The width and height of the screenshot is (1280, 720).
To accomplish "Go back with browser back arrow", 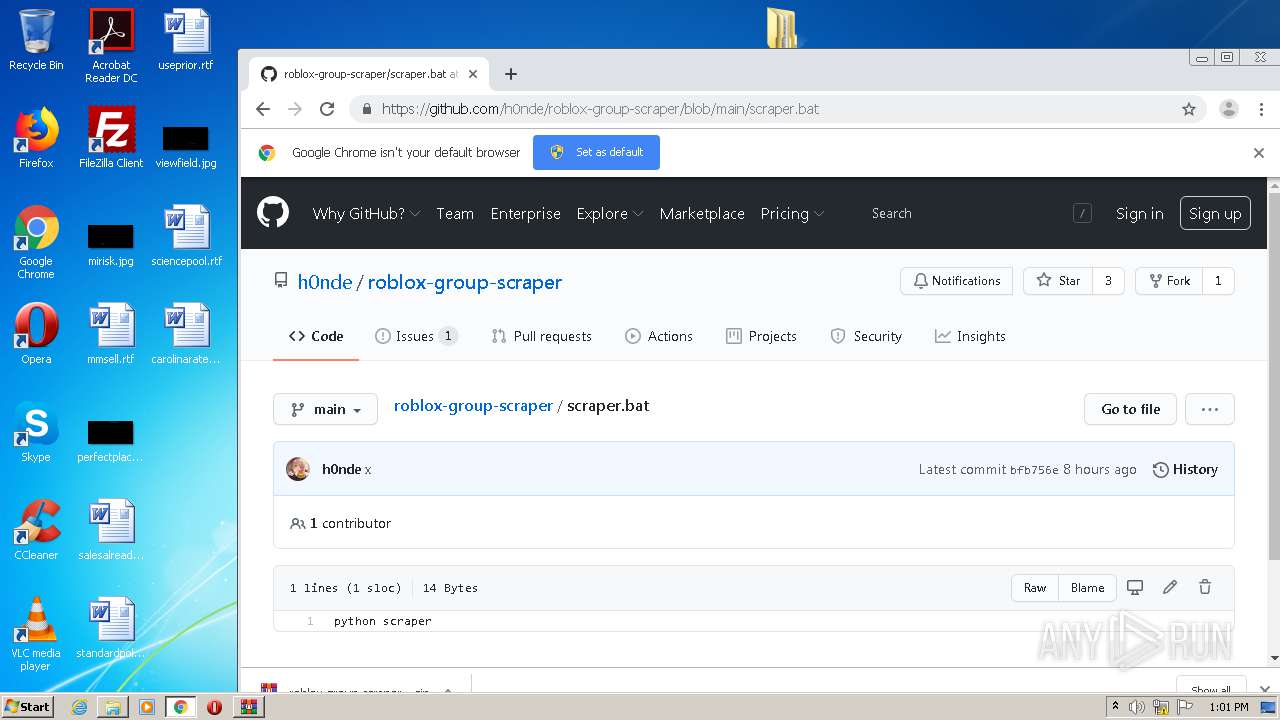I will pyautogui.click(x=263, y=109).
